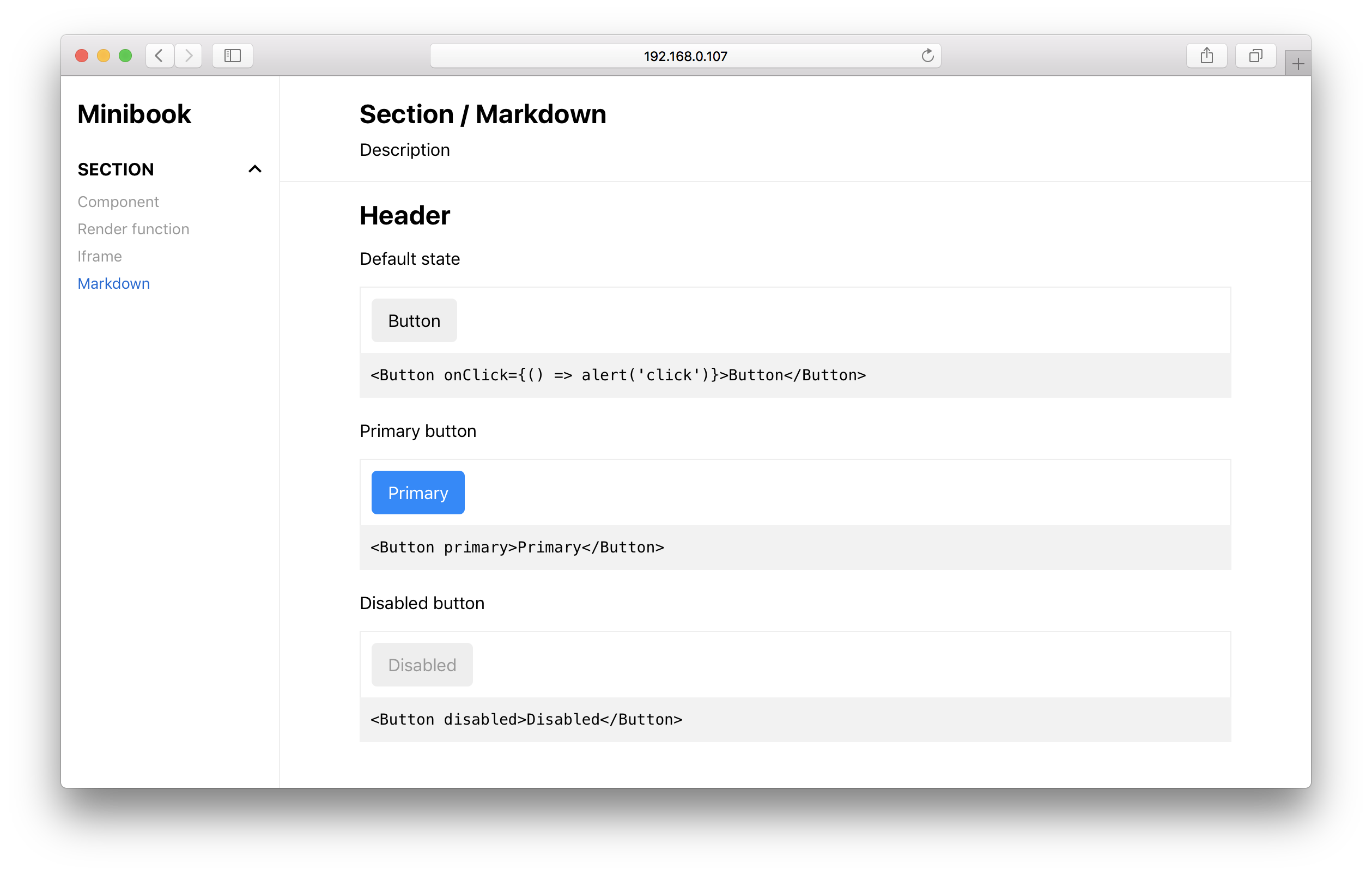Toggle the Safari sidebar icon
This screenshot has width=1372, height=875.
point(233,56)
